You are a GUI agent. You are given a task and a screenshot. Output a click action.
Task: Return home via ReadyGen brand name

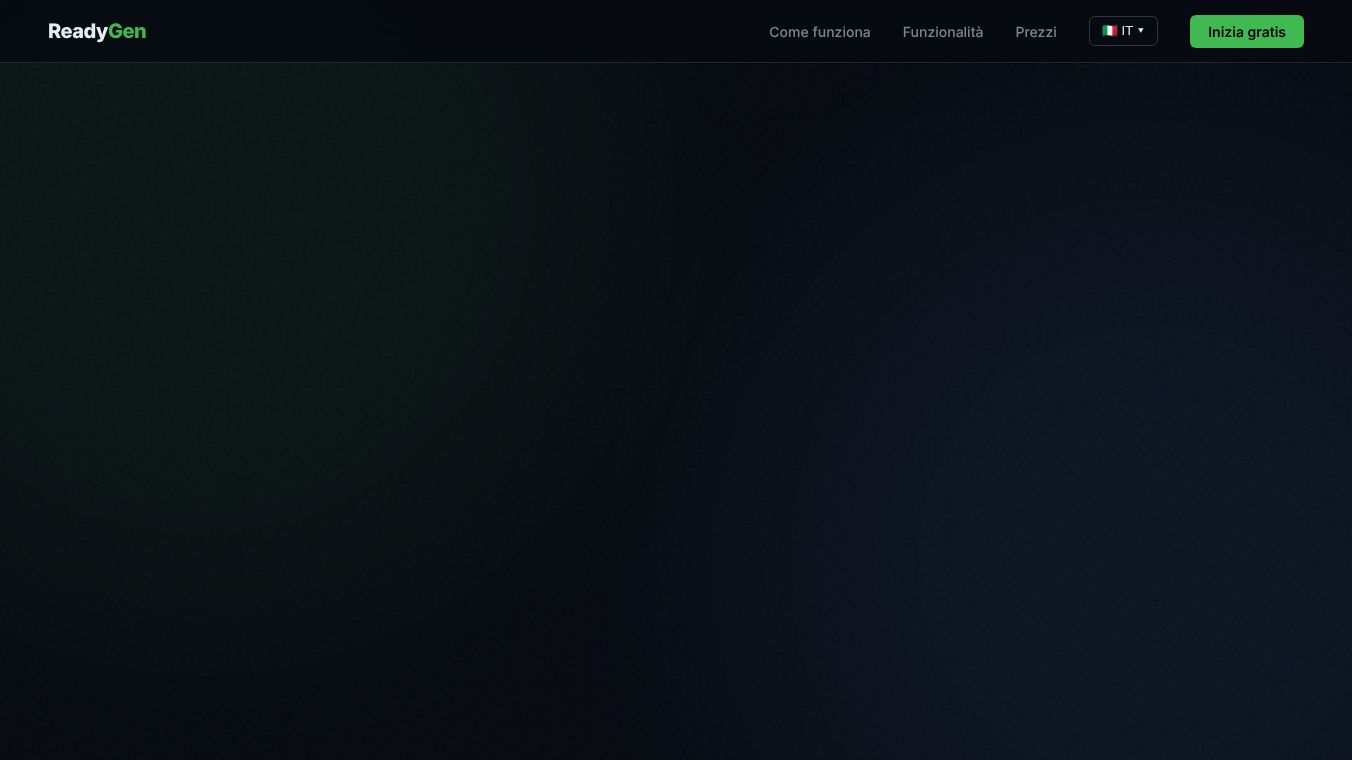tap(97, 32)
